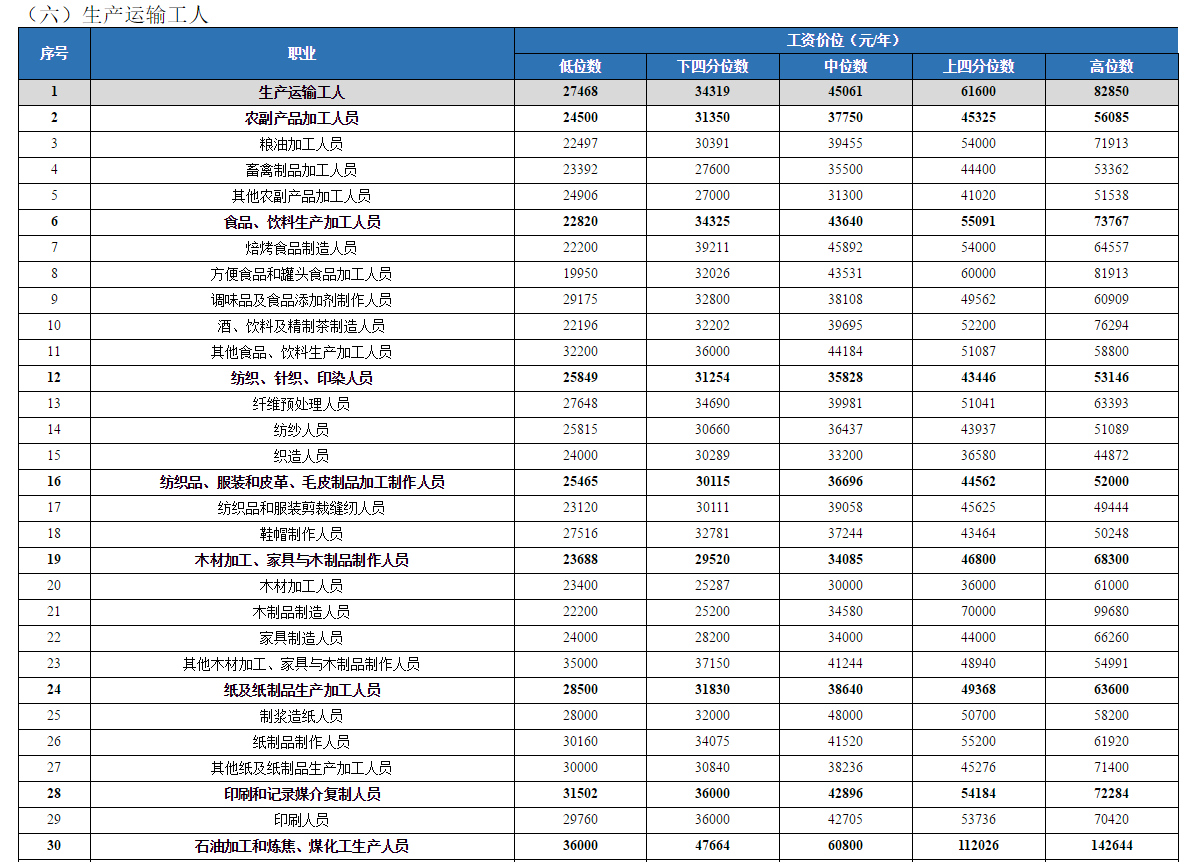
Task: Select the 纺织、针织、印染人员 cell
Action: coord(302,378)
